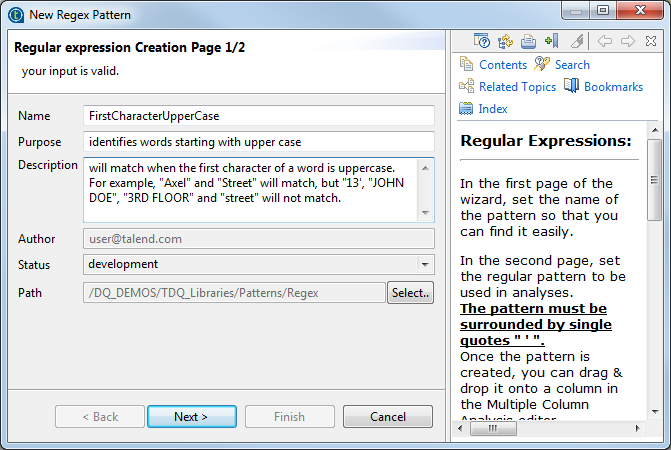Open the Related Topics link
Screen dimensions: 671x450
pos(517,87)
